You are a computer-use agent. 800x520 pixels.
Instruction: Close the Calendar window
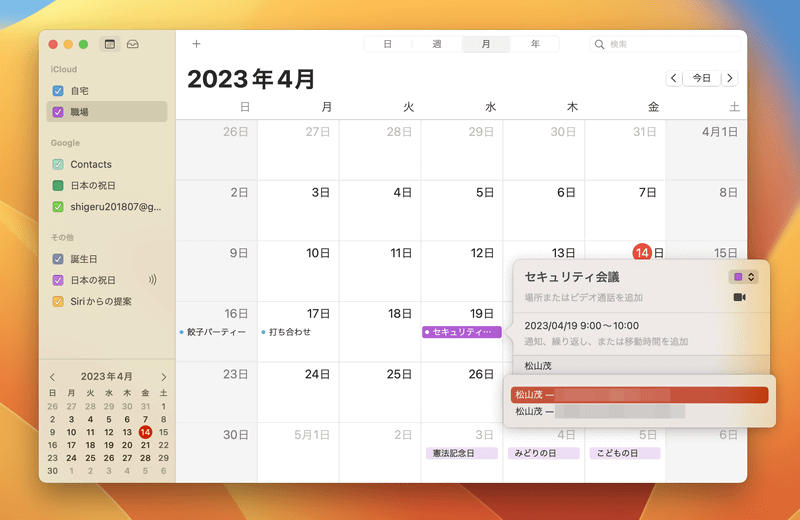53,44
